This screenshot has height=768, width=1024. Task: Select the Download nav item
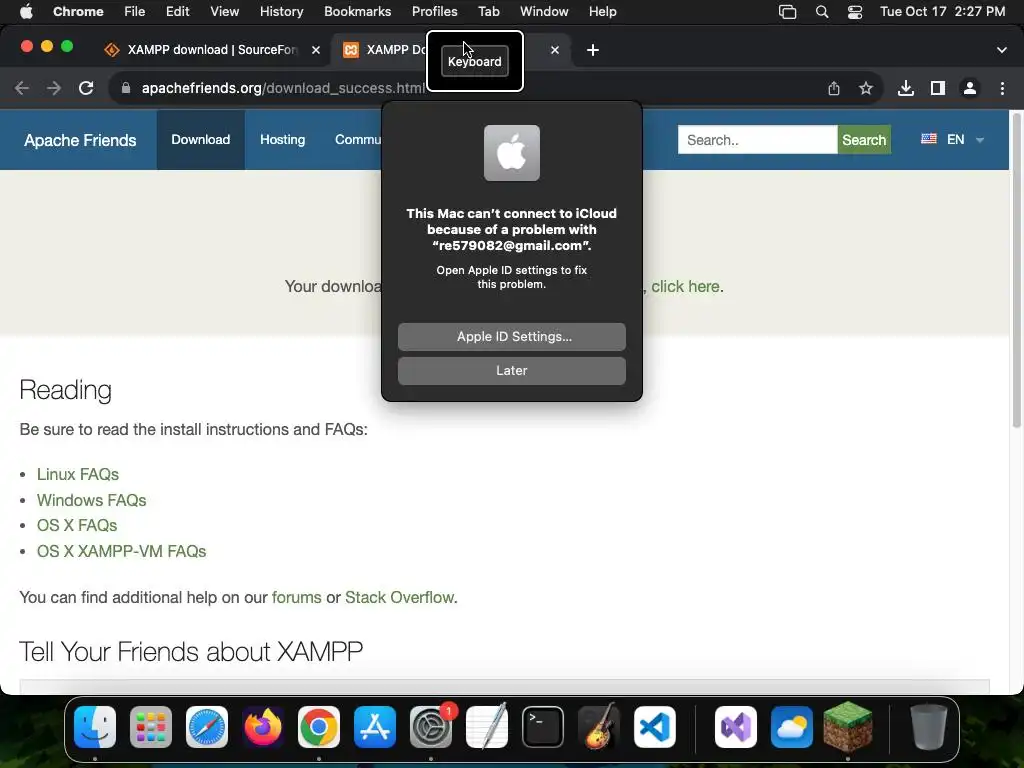pyautogui.click(x=200, y=140)
